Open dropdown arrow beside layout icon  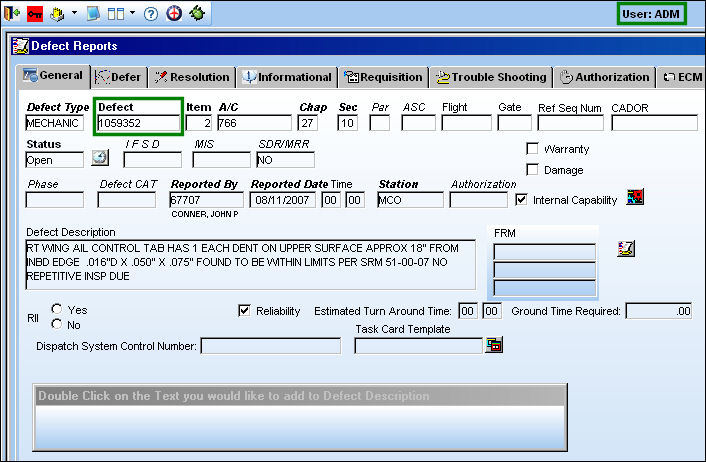[132, 13]
